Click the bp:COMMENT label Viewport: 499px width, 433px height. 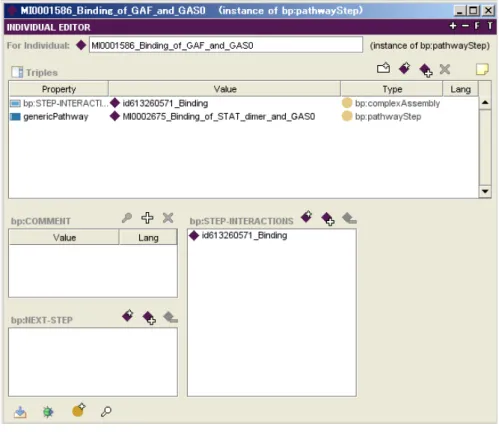pos(41,221)
